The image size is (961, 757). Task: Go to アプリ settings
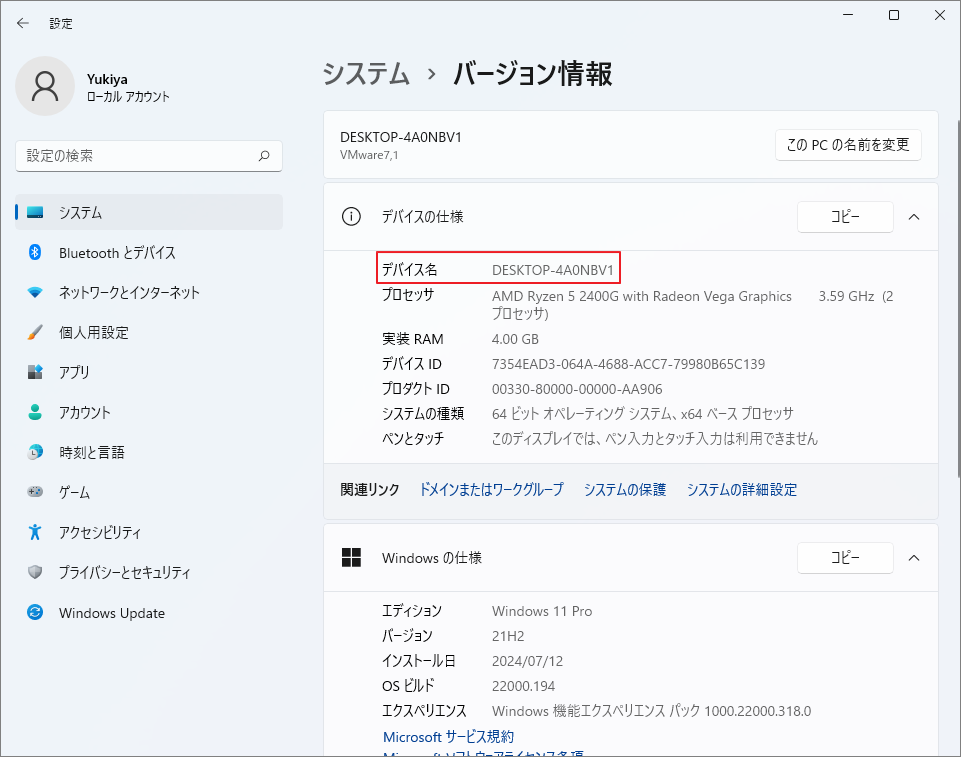[149, 372]
